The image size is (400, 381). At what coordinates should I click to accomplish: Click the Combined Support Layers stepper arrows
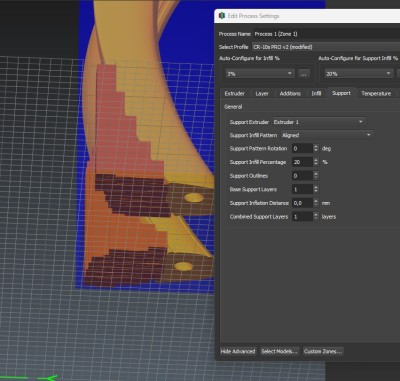(x=316, y=217)
